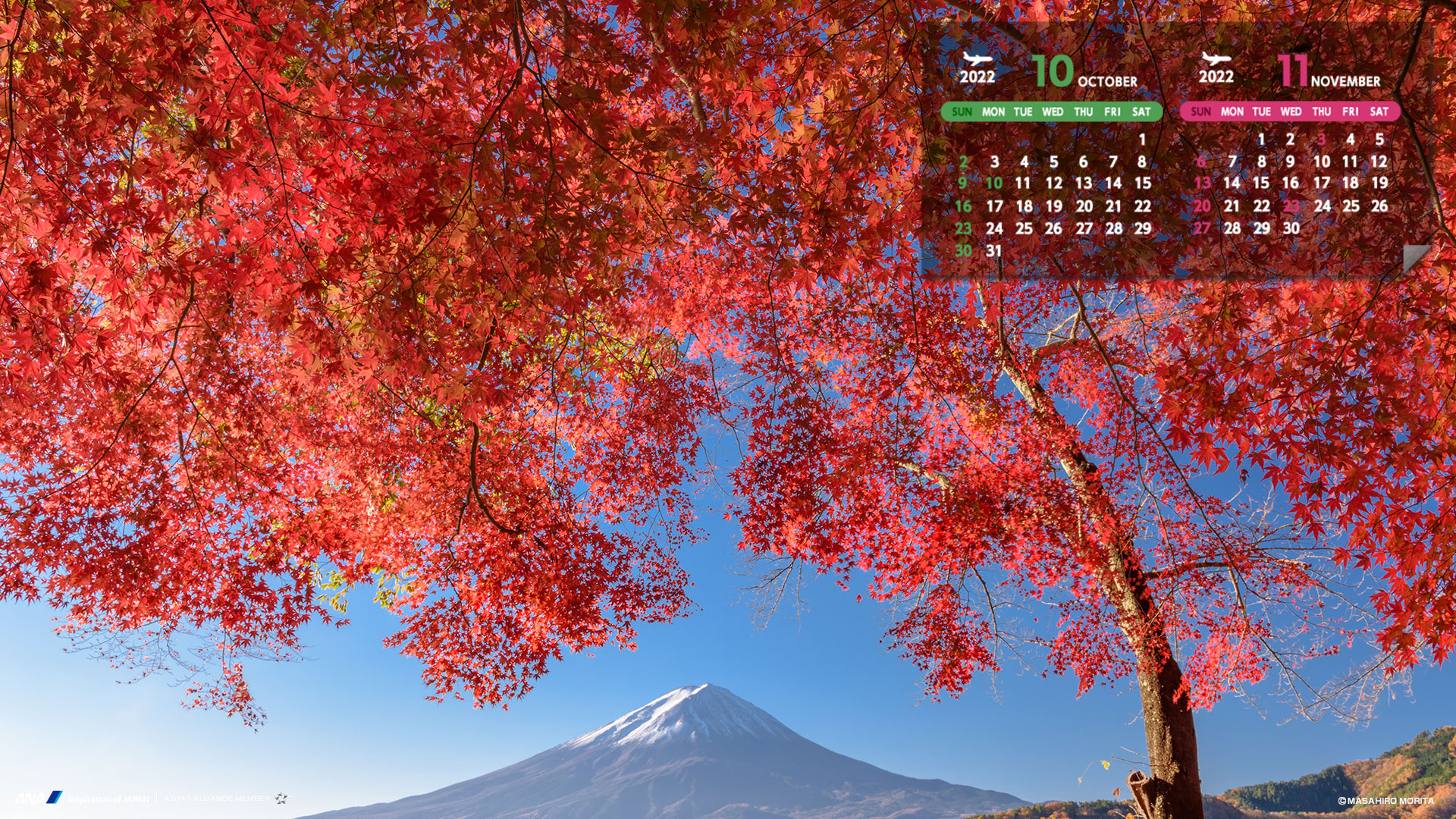Click the large green 10 month number

(x=1053, y=71)
